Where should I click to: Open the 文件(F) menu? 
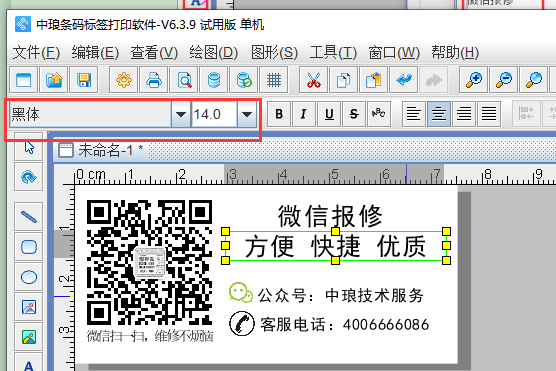pyautogui.click(x=36, y=53)
